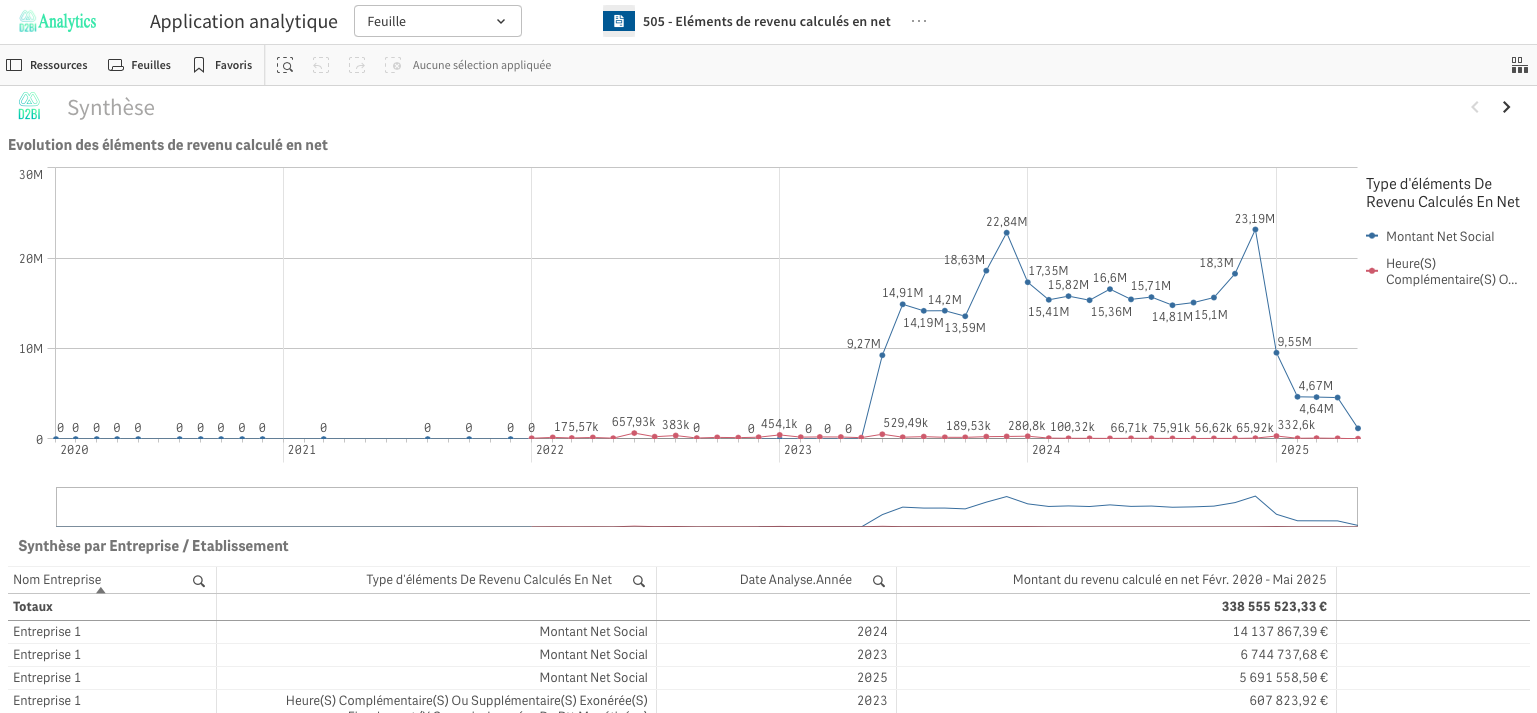The width and height of the screenshot is (1537, 713).
Task: Open the three-dots menu beside the sheet title
Action: coord(919,21)
